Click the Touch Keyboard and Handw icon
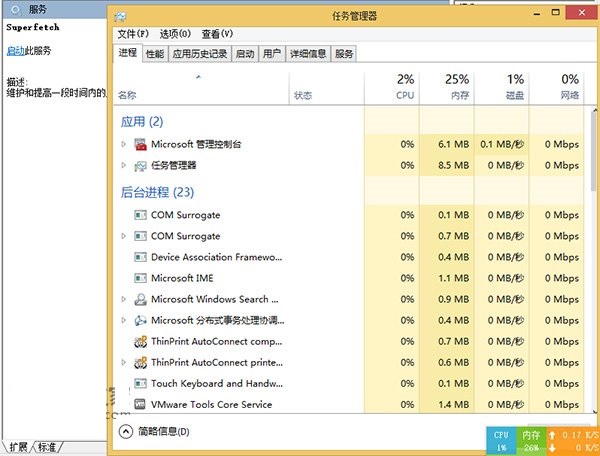 pyautogui.click(x=140, y=383)
